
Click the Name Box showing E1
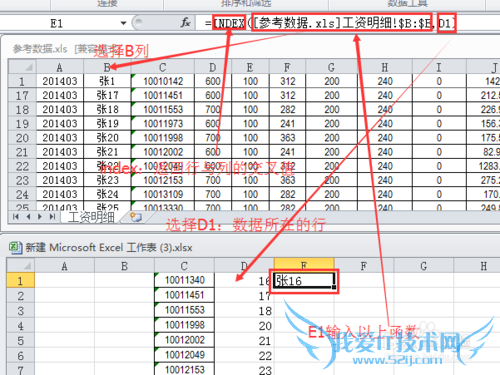click(x=57, y=23)
